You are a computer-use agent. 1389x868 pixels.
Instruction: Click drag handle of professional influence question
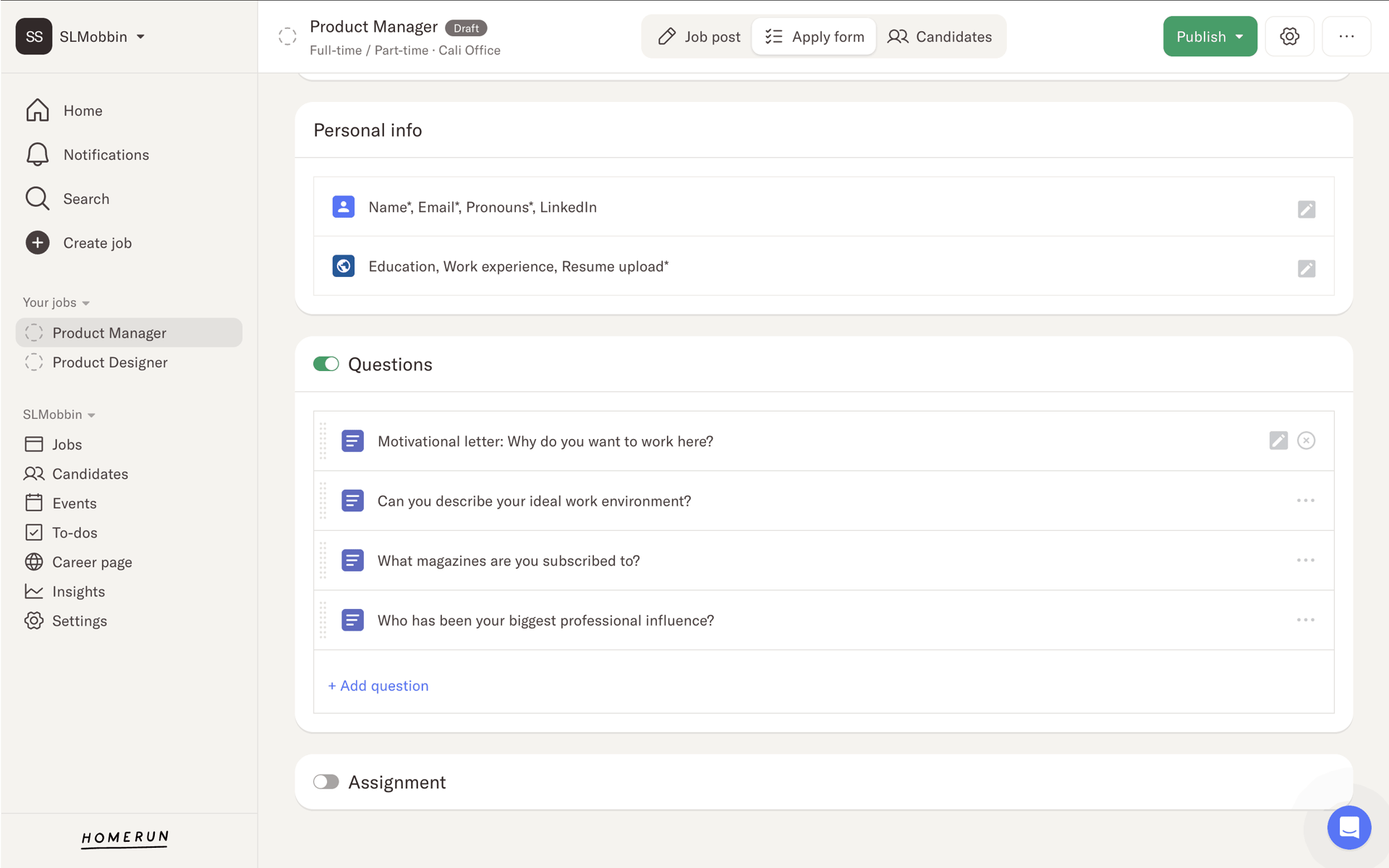pos(323,620)
